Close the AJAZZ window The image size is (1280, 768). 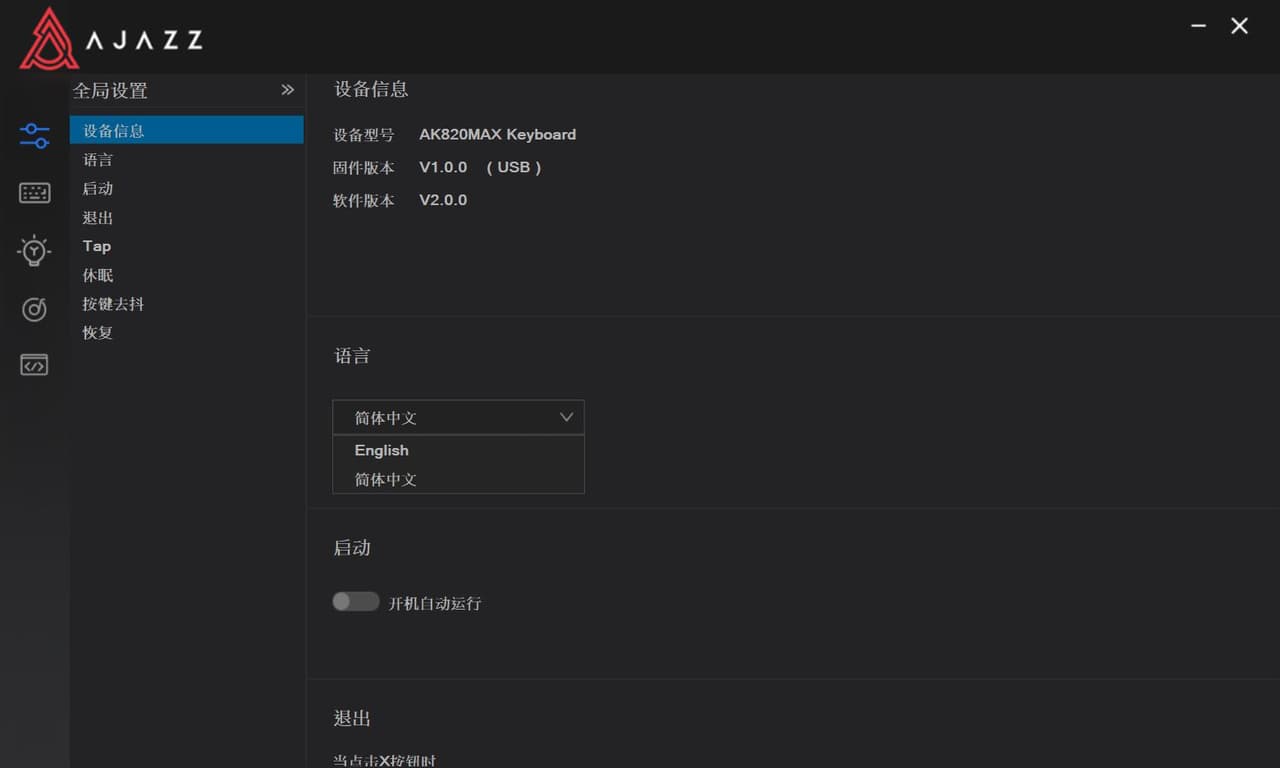(1239, 26)
